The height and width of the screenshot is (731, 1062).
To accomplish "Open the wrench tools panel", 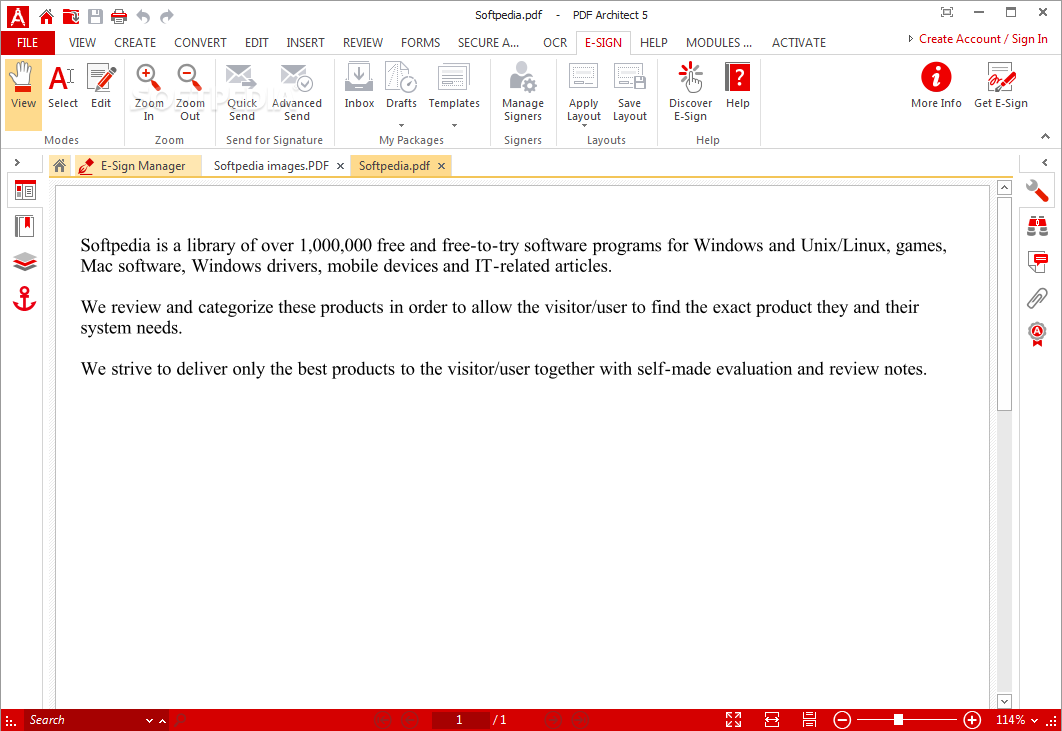I will point(1037,191).
